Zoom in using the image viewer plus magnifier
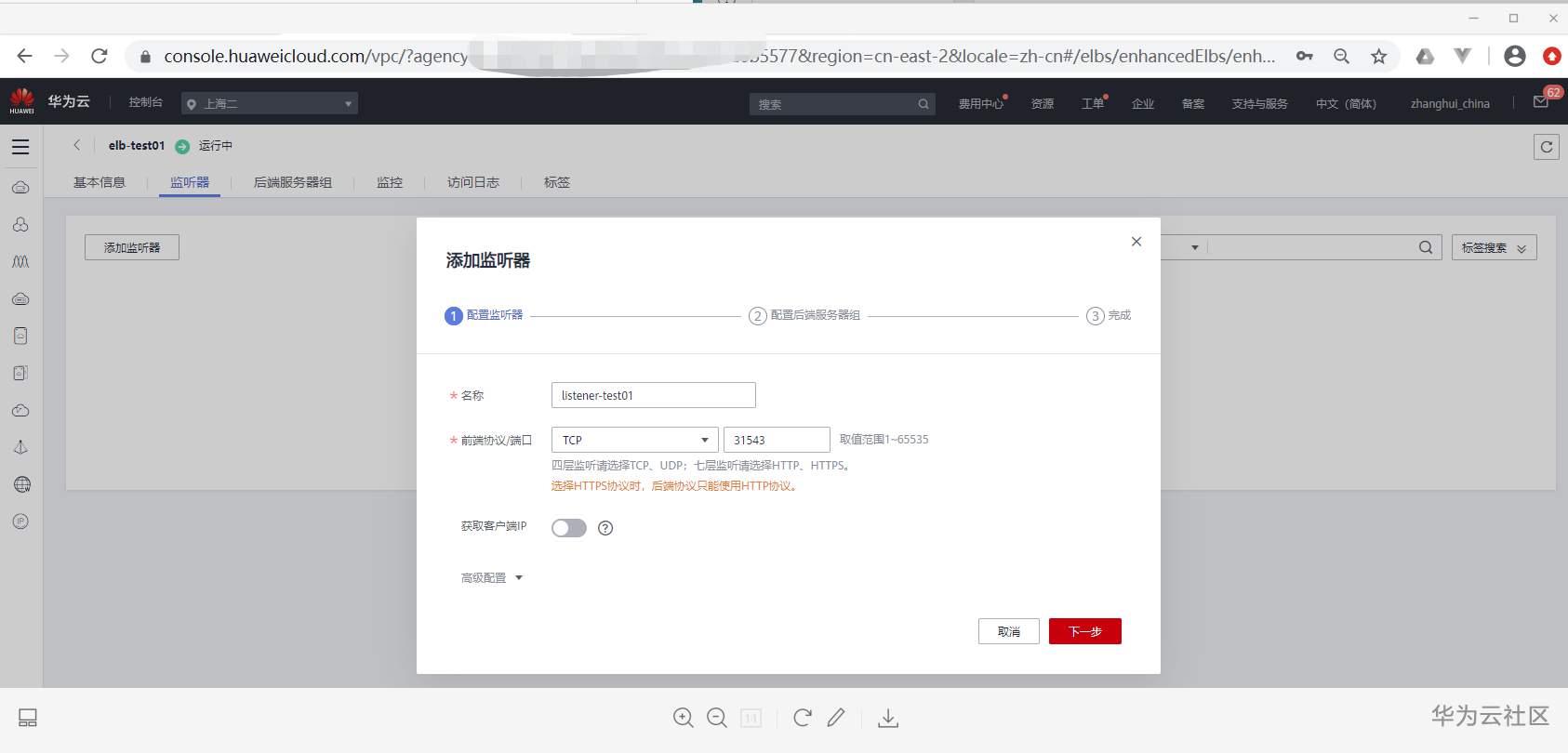1568x753 pixels. 684,718
